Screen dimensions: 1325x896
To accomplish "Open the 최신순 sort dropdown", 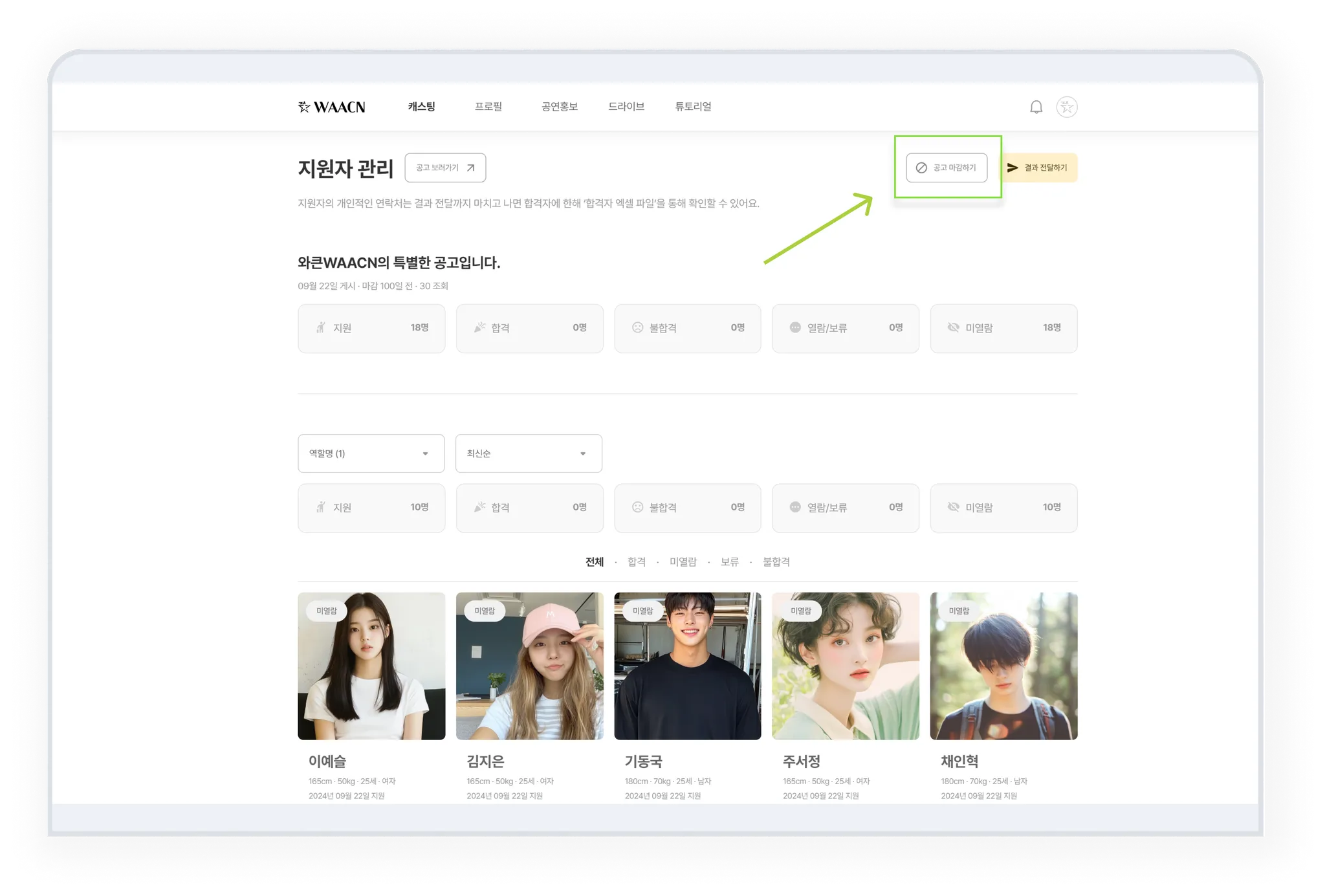I will click(x=529, y=453).
